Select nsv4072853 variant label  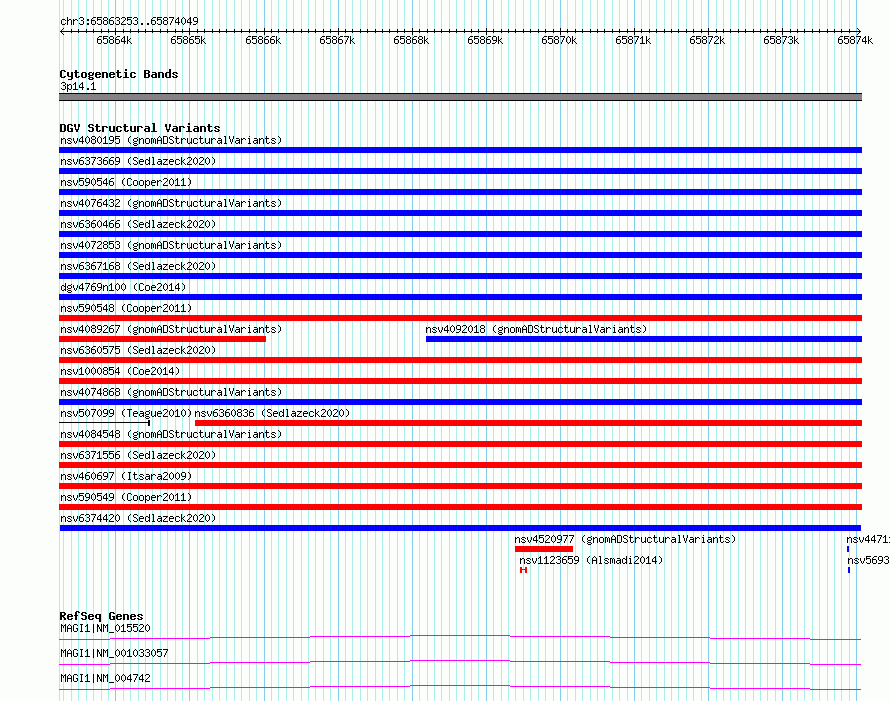tap(171, 245)
